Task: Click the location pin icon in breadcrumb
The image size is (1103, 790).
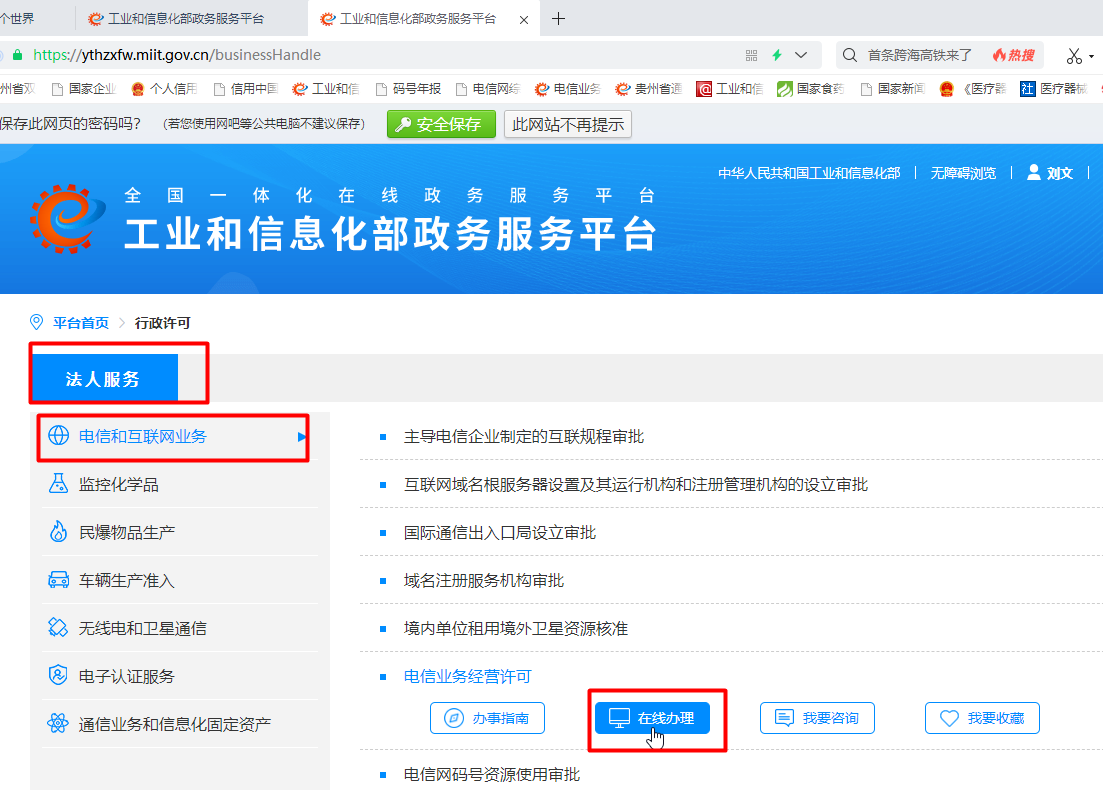Action: [37, 322]
